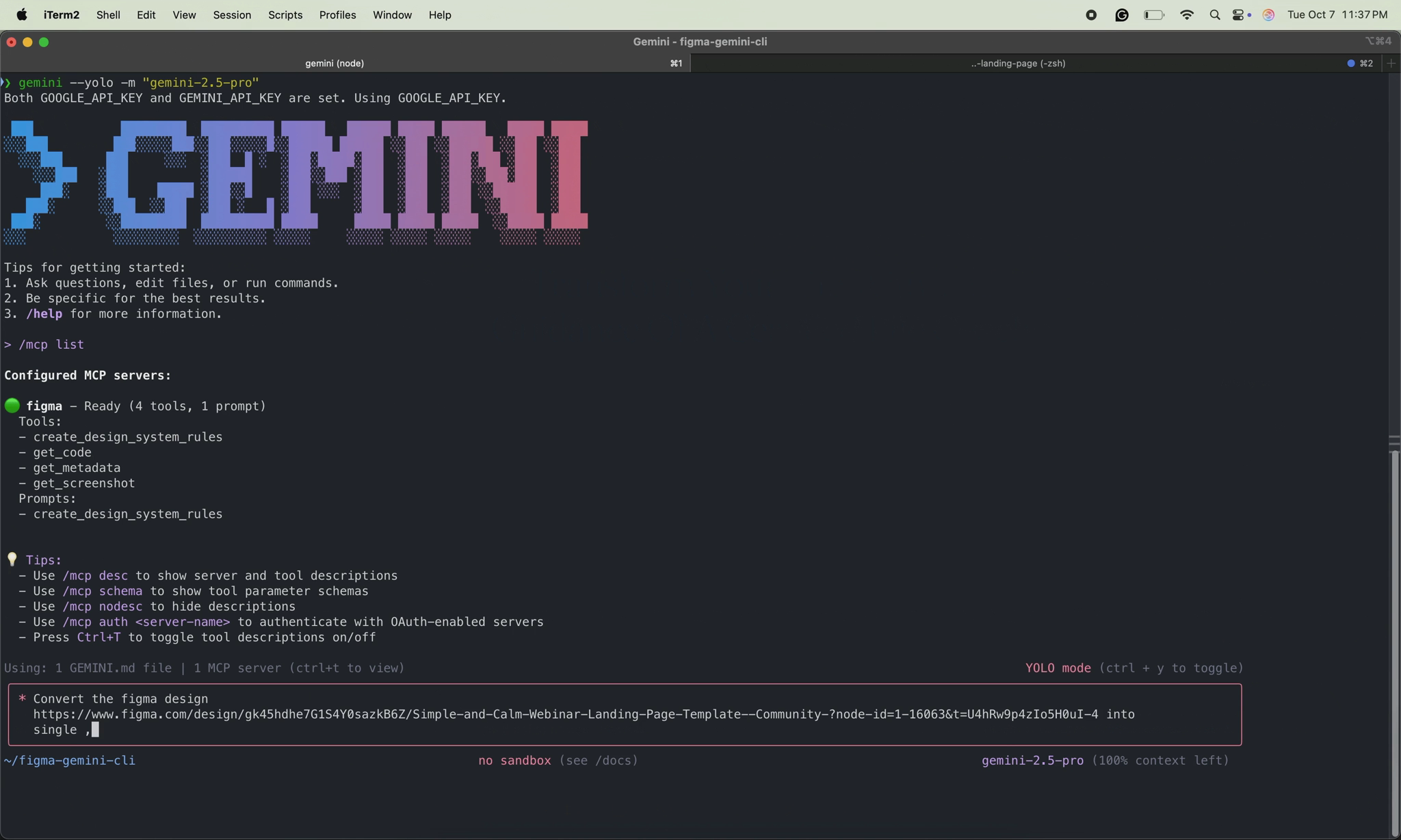Click the blue activity dot on the zsh tab
The image size is (1401, 840).
point(1351,63)
